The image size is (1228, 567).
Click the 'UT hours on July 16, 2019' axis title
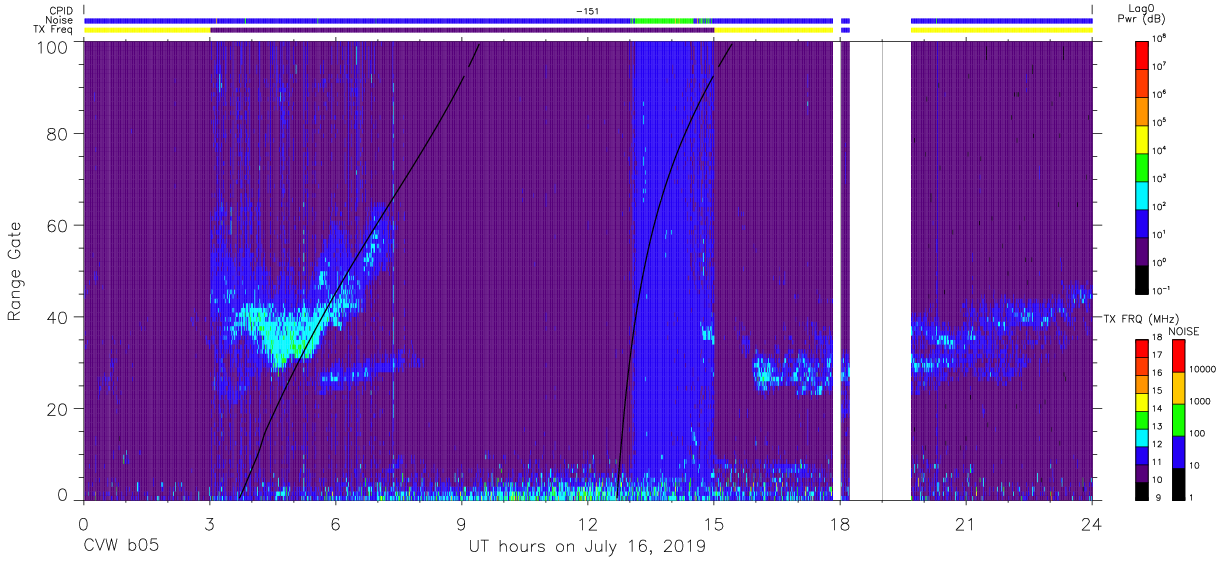[x=588, y=547]
